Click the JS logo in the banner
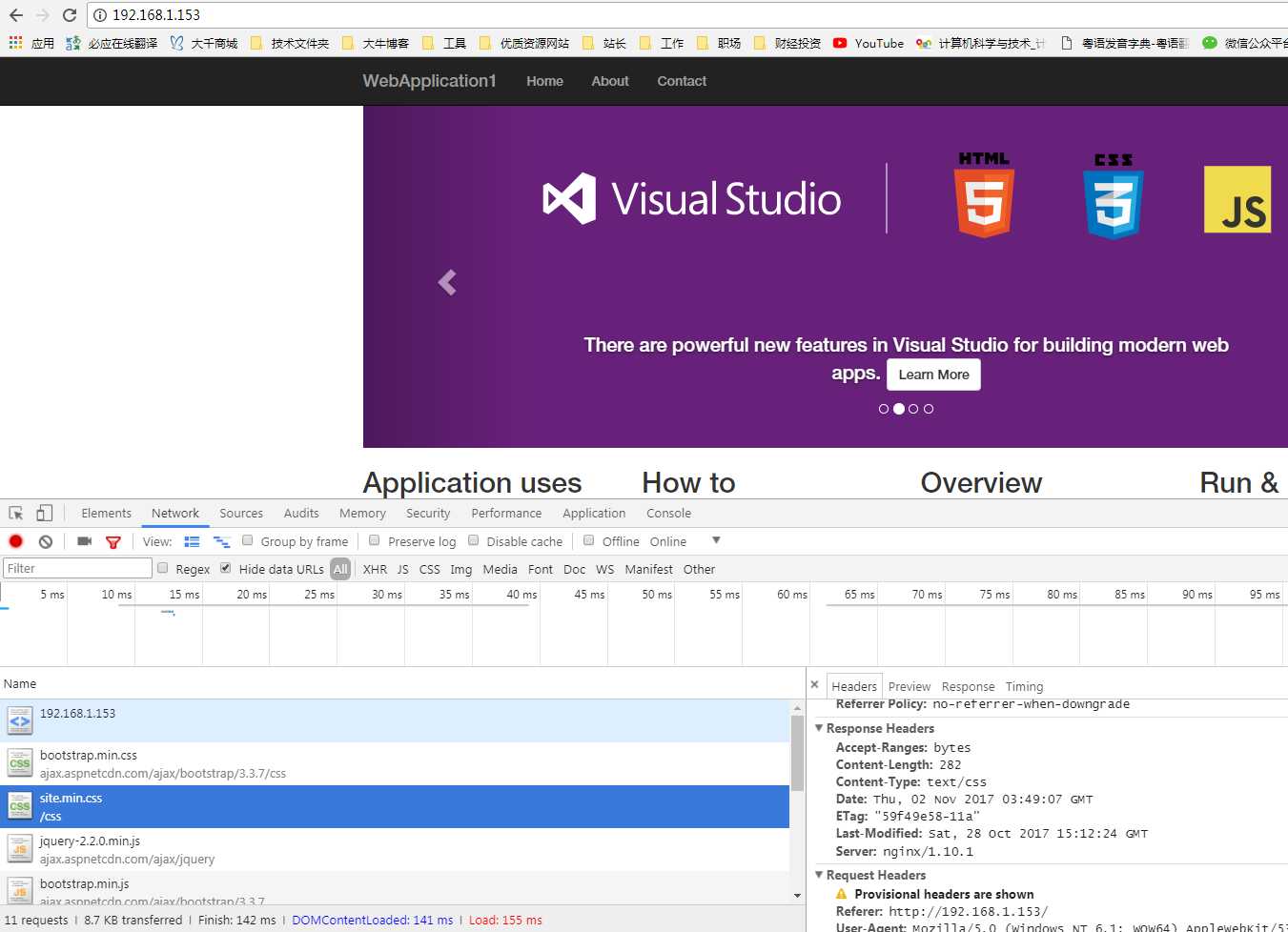Image resolution: width=1288 pixels, height=932 pixels. pyautogui.click(x=1237, y=199)
